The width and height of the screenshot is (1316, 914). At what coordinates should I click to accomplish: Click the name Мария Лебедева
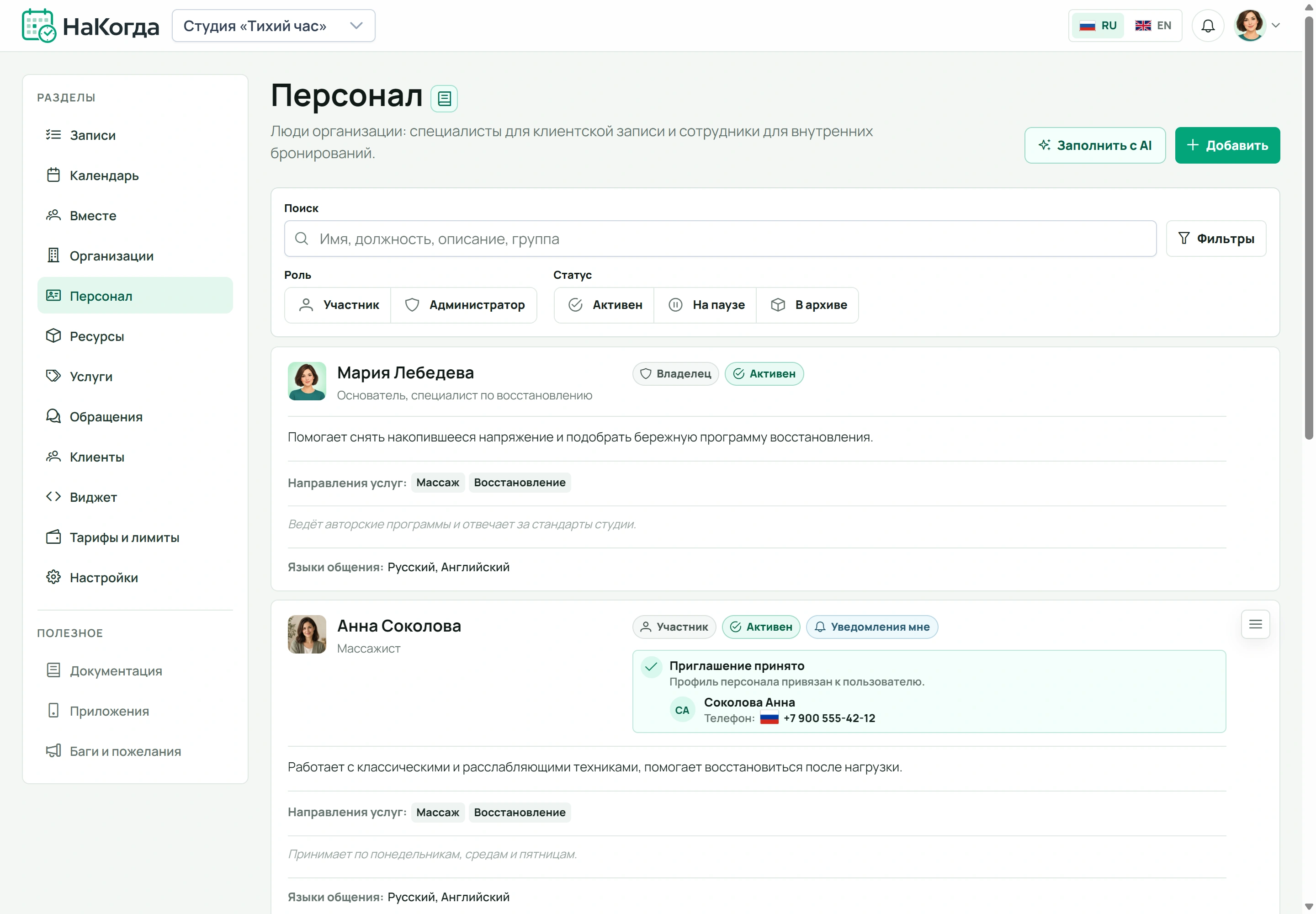[x=405, y=373]
